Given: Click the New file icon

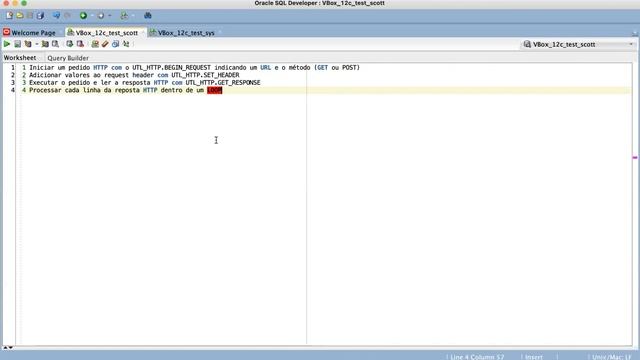Looking at the screenshot, I should [x=9, y=16].
